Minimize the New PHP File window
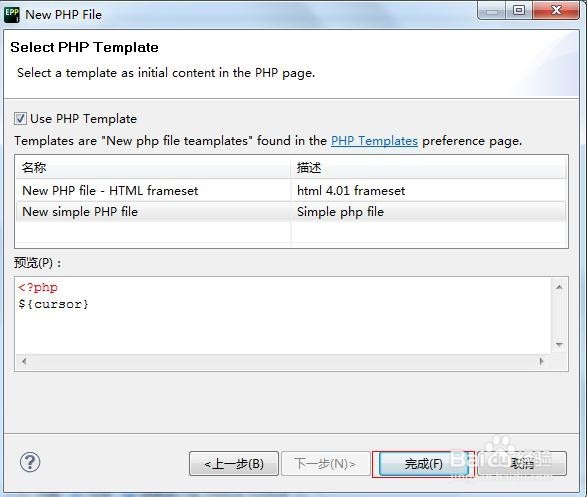 (492, 10)
